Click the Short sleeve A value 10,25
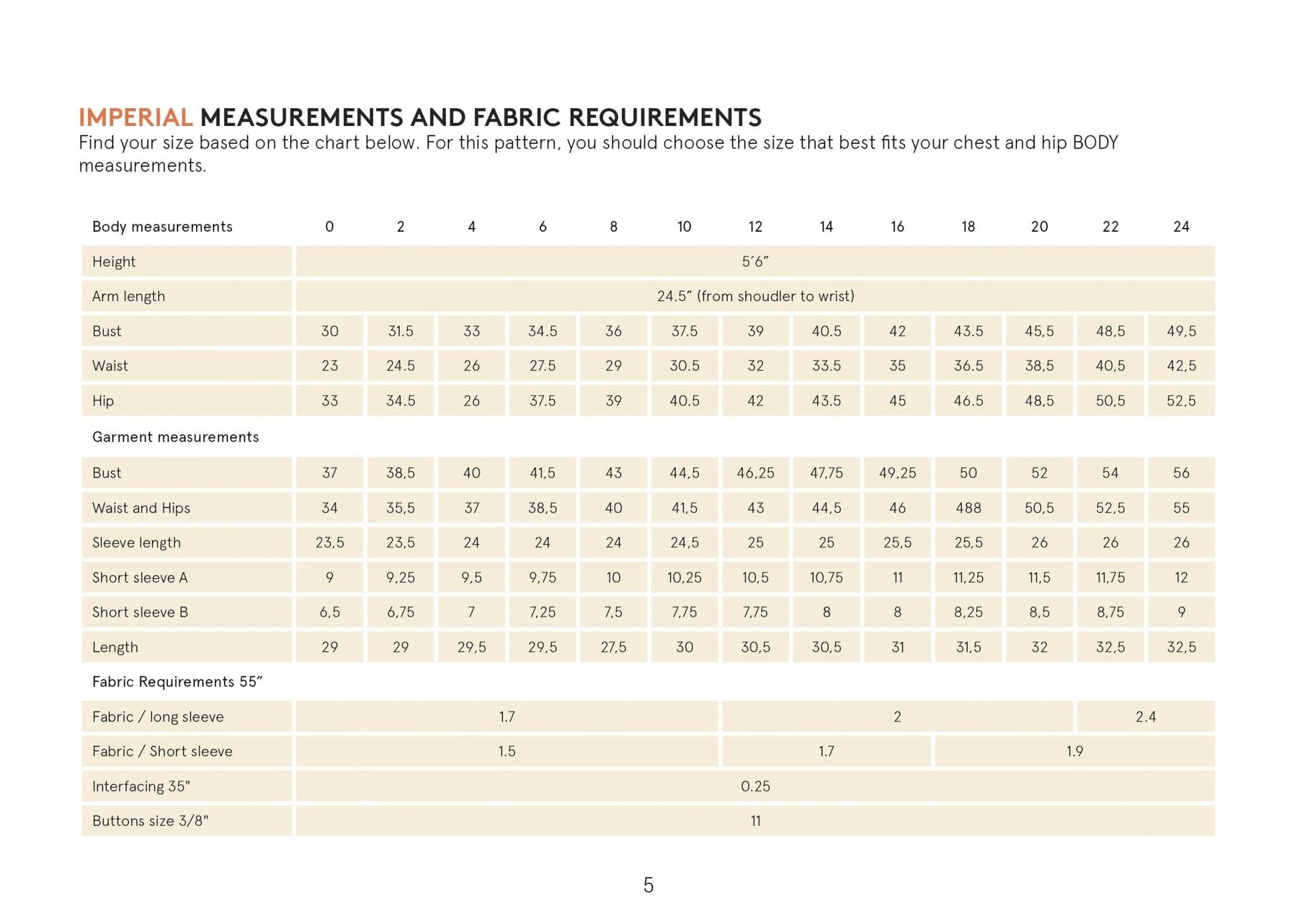This screenshot has height=924, width=1297. 684,578
